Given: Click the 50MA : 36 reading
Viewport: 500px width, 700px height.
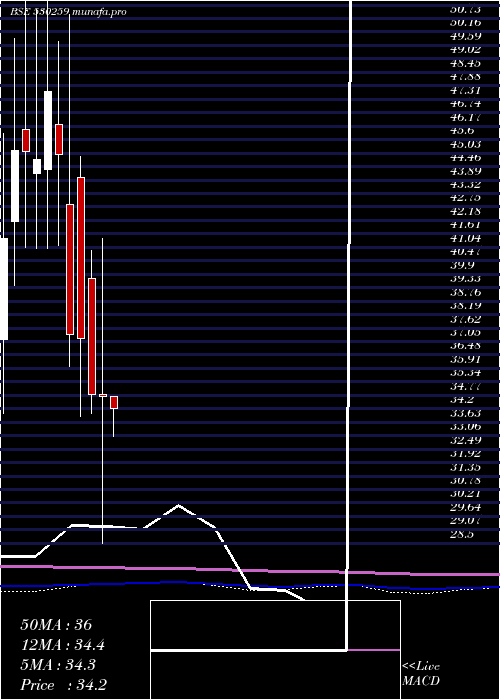Looking at the screenshot, I should (56, 625).
